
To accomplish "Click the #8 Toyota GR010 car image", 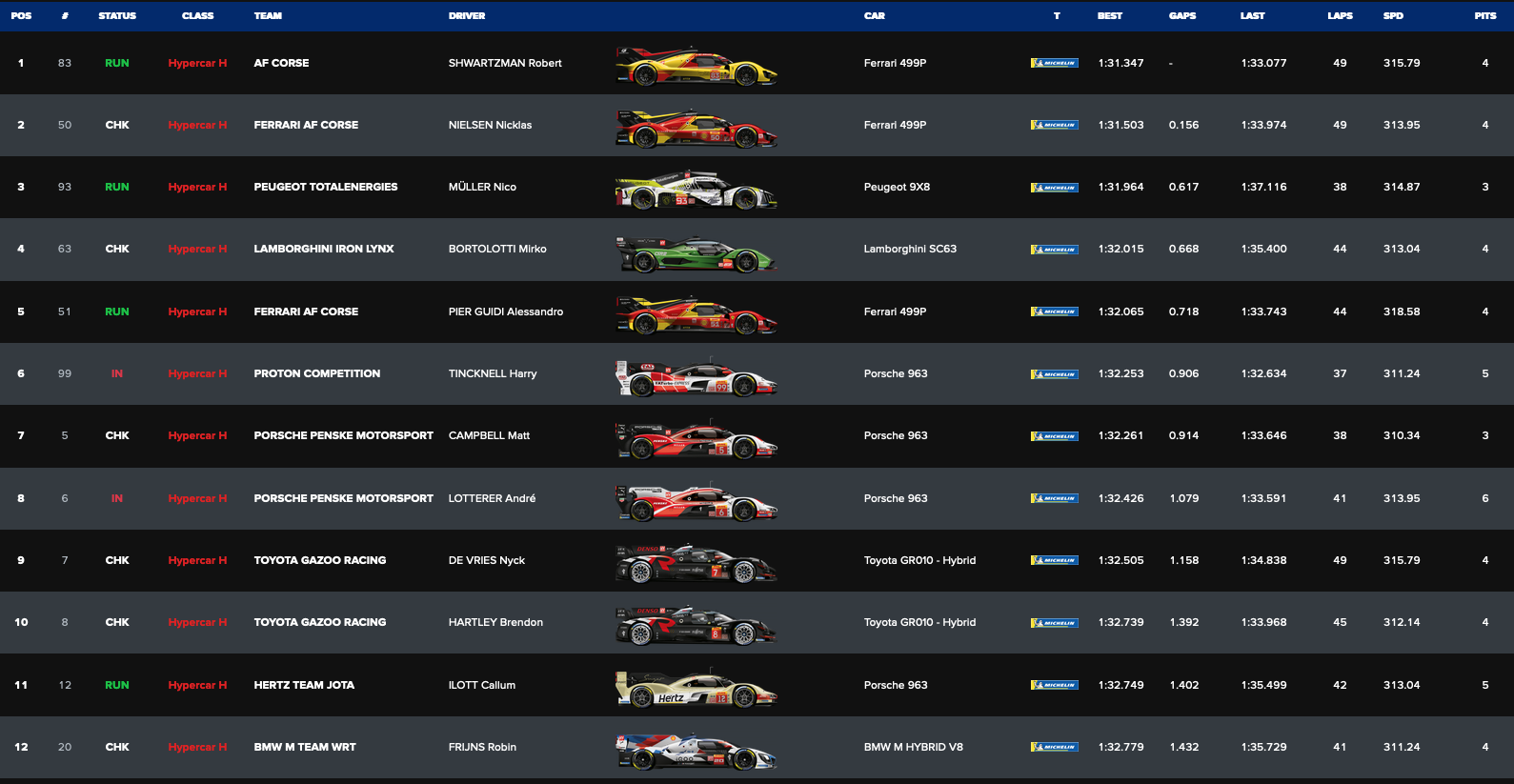I will tap(696, 625).
